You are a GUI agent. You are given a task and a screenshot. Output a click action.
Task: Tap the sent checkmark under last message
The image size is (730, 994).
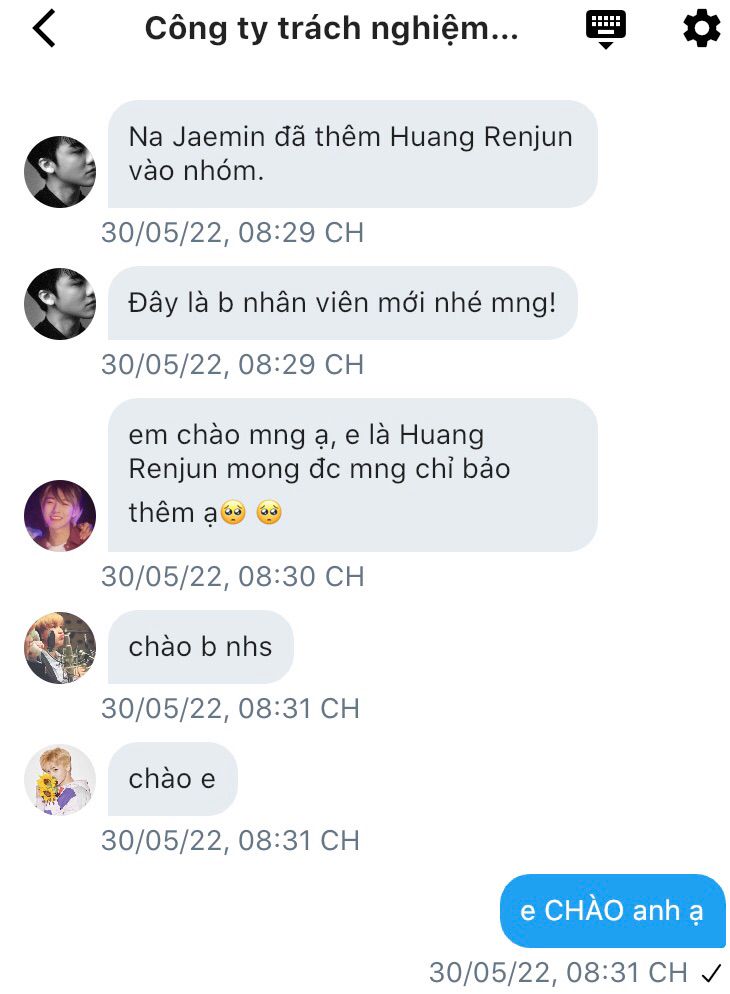tap(712, 972)
